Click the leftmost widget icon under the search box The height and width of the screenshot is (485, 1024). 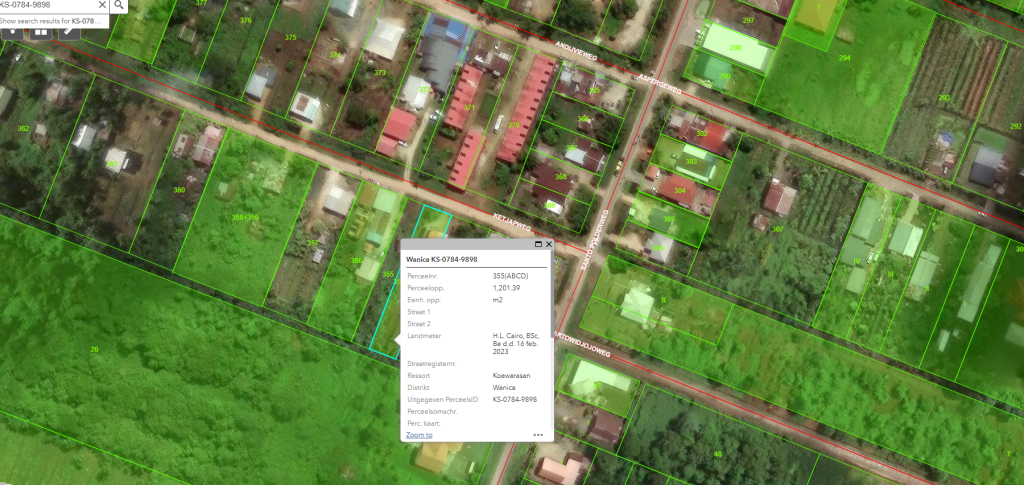click(13, 31)
